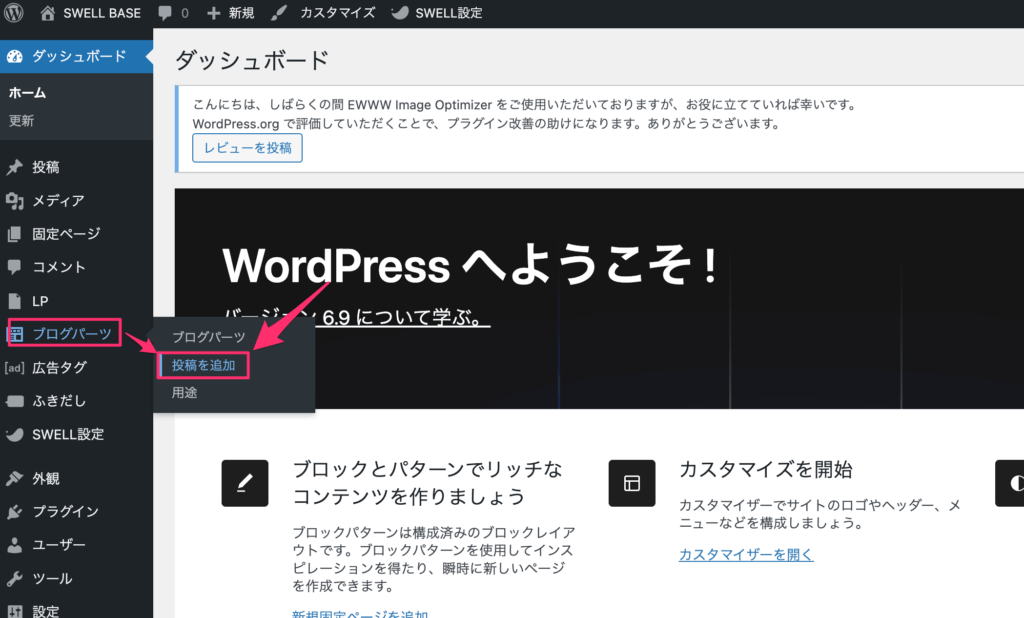Open 外観 via its brush icon
Viewport: 1024px width, 618px height.
pyautogui.click(x=17, y=478)
